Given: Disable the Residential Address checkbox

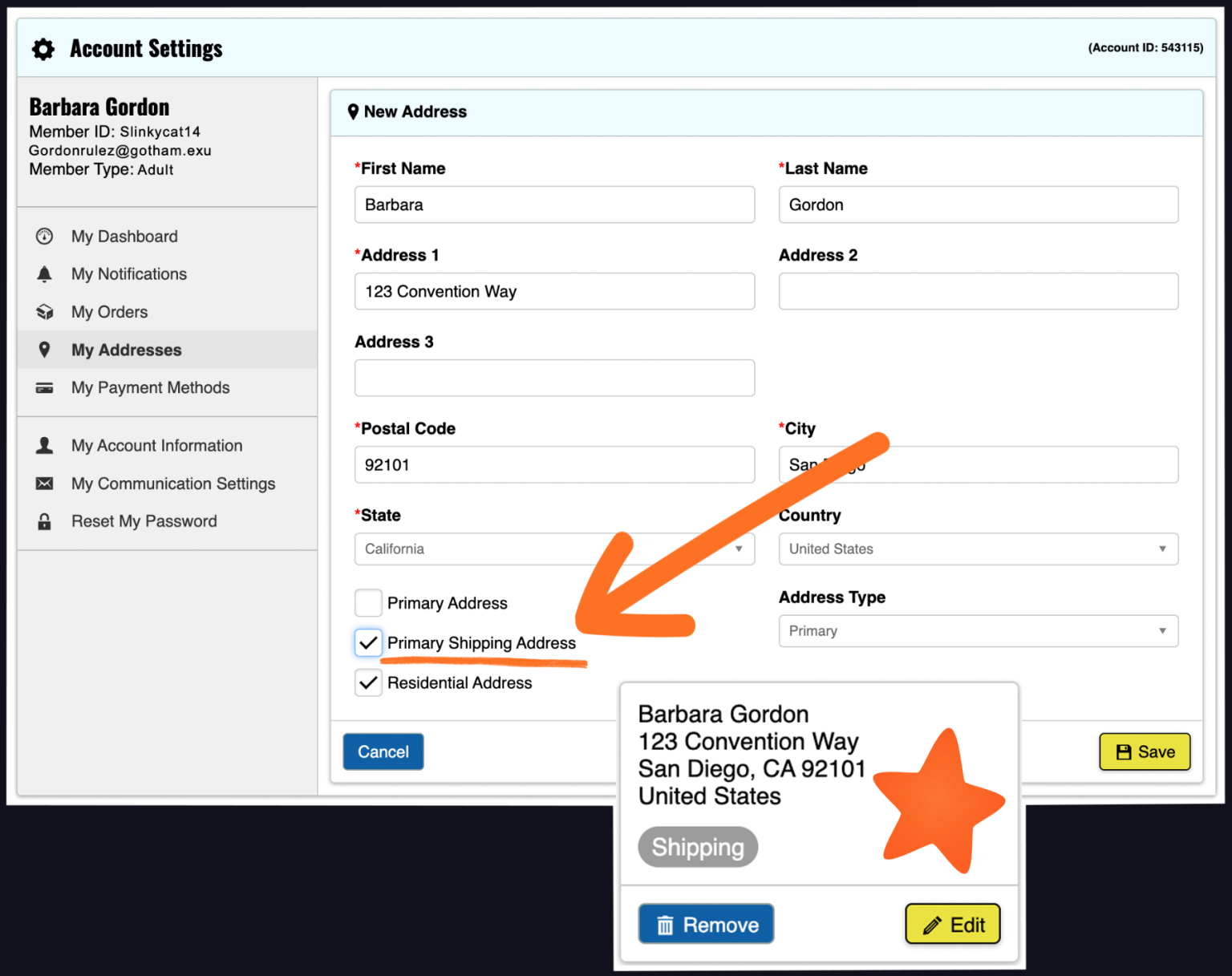Looking at the screenshot, I should coord(367,682).
